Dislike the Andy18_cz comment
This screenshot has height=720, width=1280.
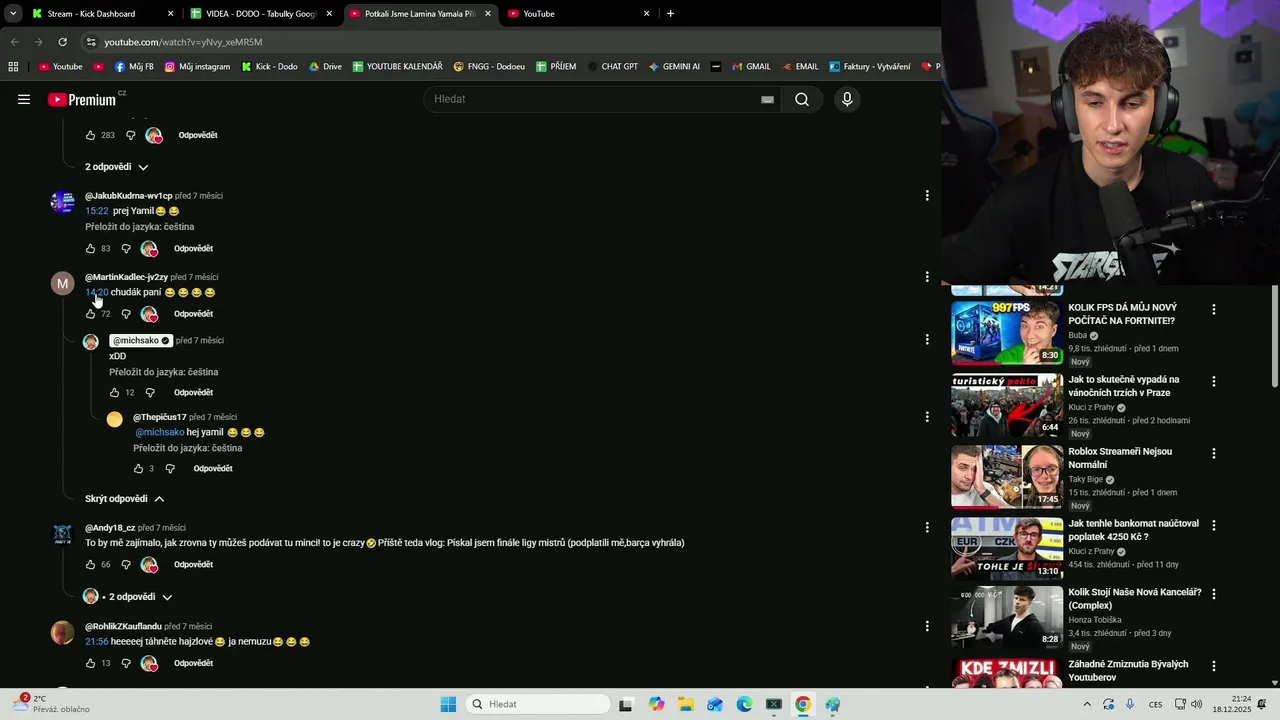pos(126,564)
